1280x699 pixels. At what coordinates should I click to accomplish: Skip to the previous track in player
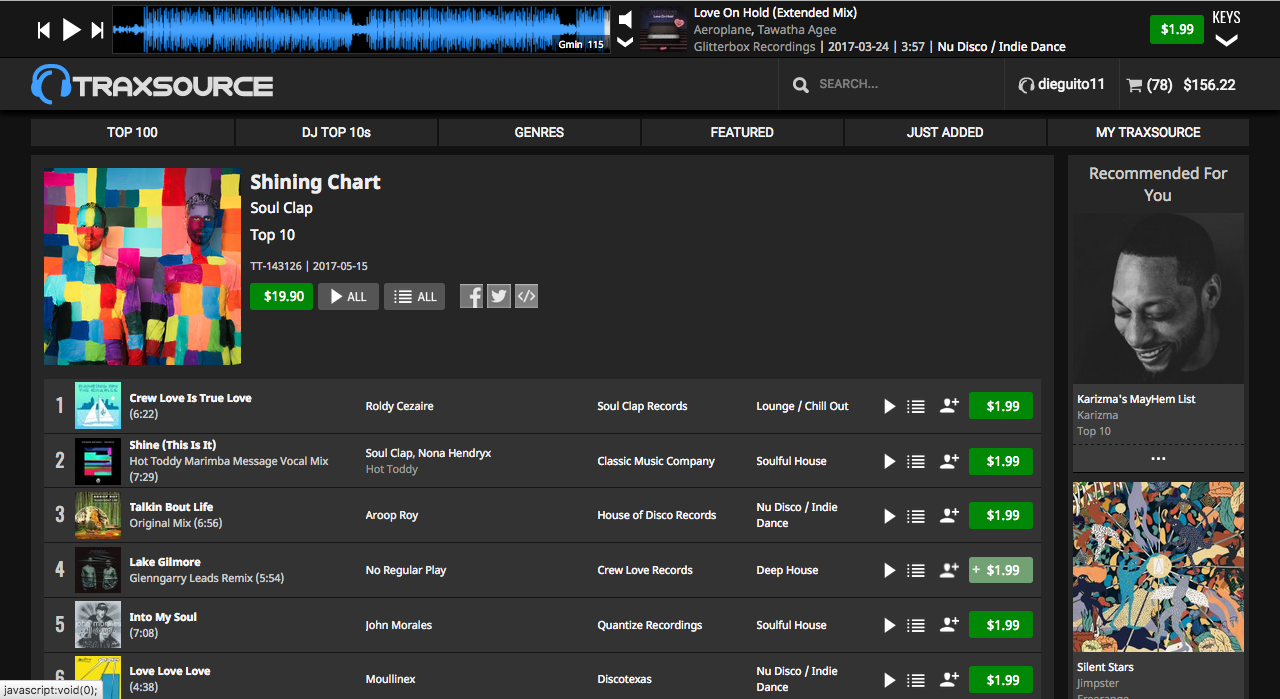pos(44,30)
